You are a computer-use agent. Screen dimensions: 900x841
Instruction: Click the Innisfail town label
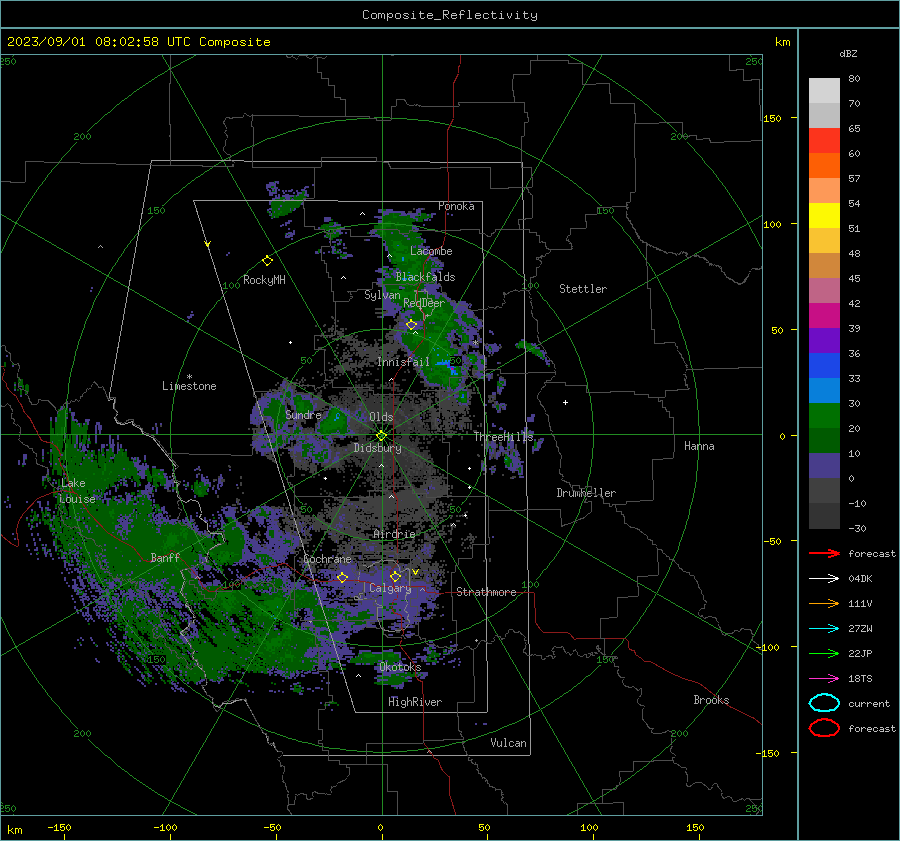coord(403,362)
